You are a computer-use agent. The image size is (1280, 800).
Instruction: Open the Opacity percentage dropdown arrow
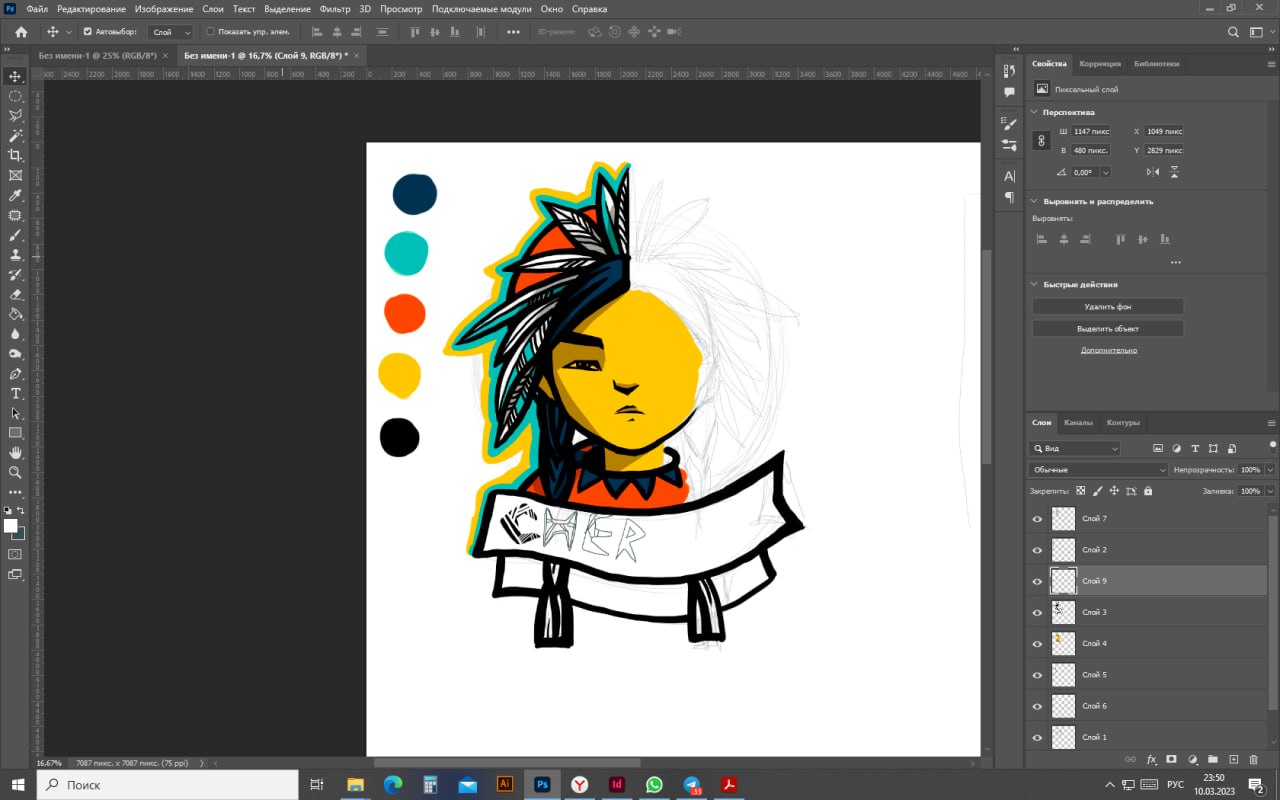[x=1270, y=470]
